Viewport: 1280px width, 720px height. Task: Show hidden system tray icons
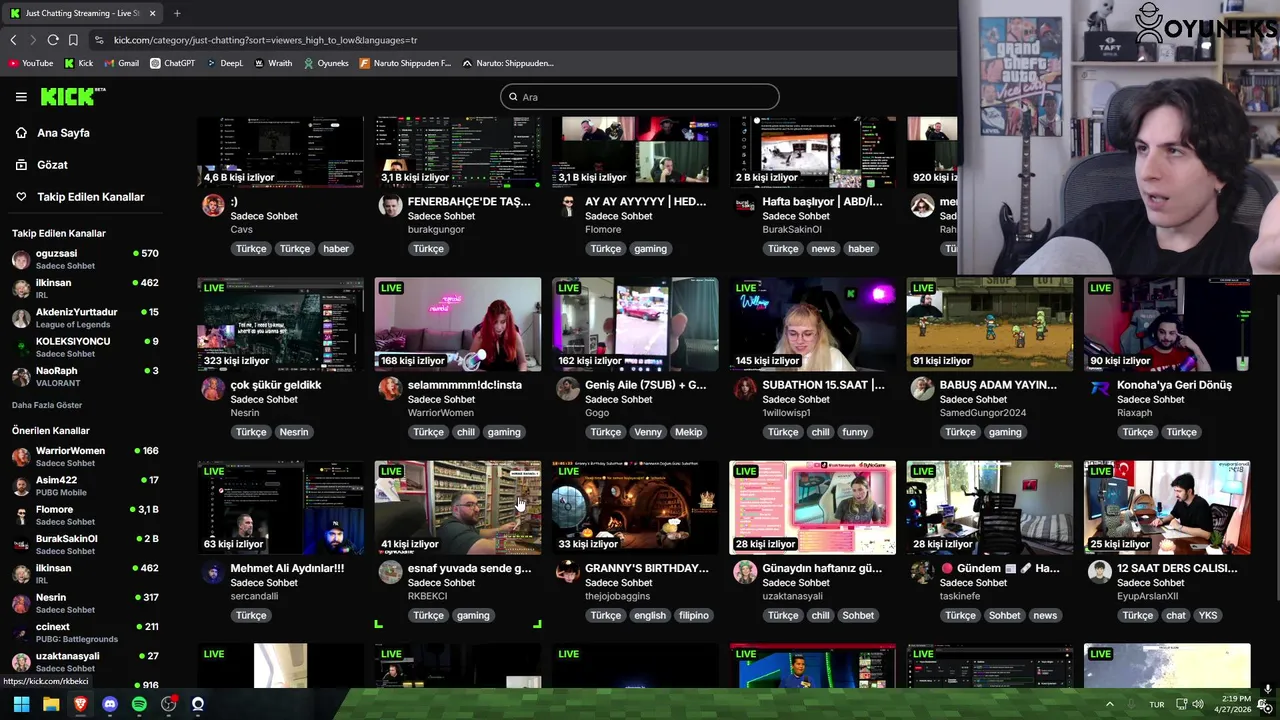tap(1109, 704)
